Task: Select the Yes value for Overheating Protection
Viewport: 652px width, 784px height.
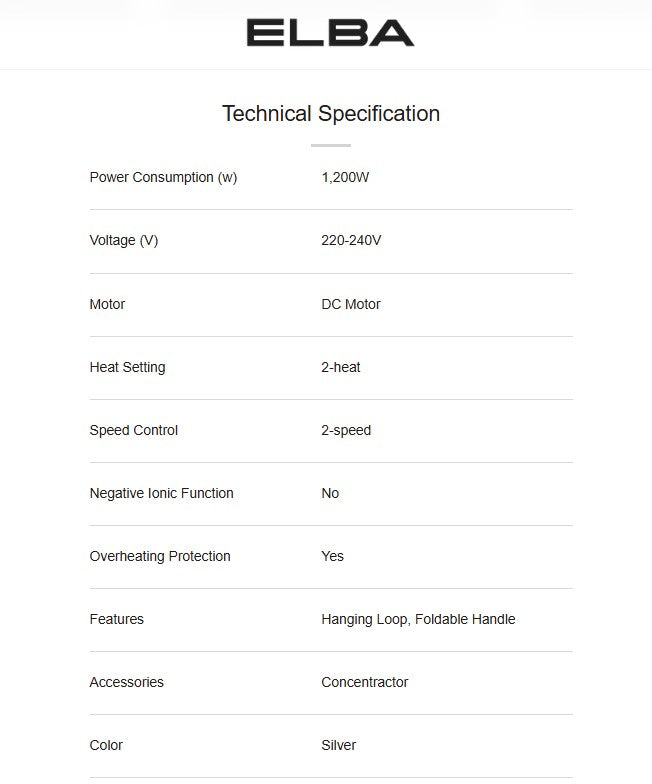Action: click(332, 556)
